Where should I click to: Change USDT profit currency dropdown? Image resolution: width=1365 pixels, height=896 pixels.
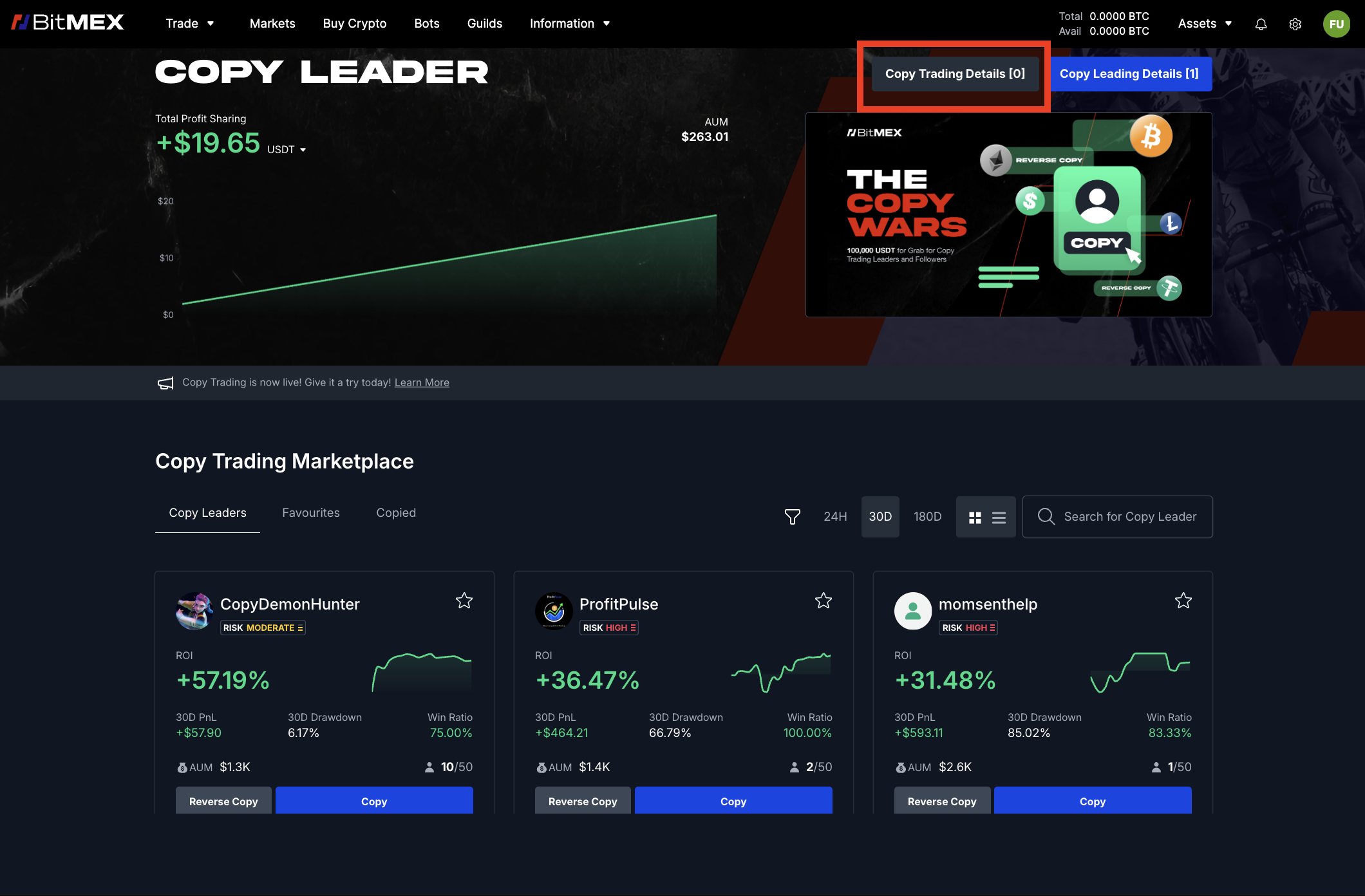point(287,150)
